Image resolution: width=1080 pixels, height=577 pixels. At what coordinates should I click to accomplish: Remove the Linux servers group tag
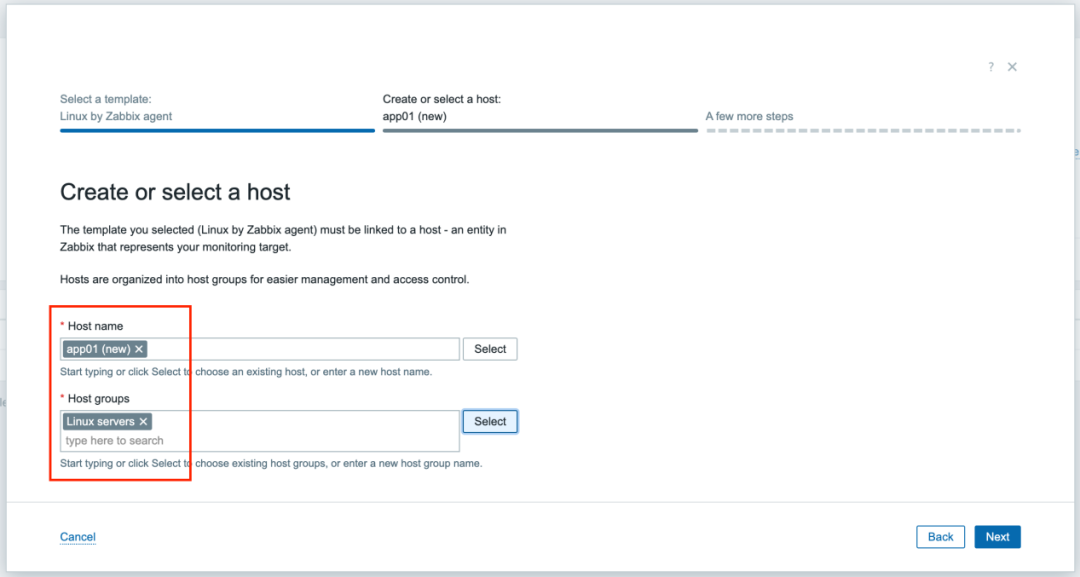(x=143, y=421)
